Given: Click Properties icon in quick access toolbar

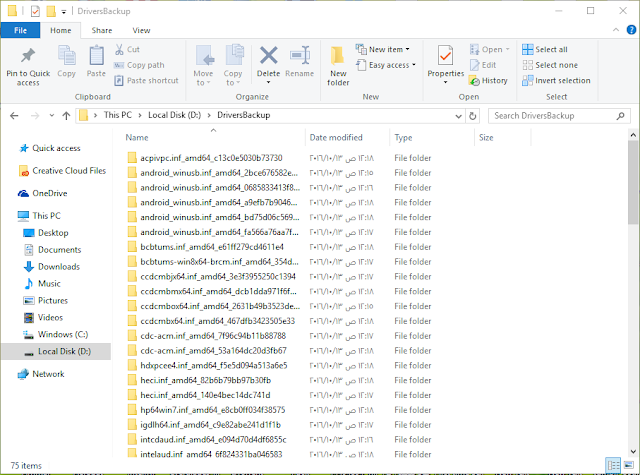Looking at the screenshot, I should pyautogui.click(x=36, y=11).
